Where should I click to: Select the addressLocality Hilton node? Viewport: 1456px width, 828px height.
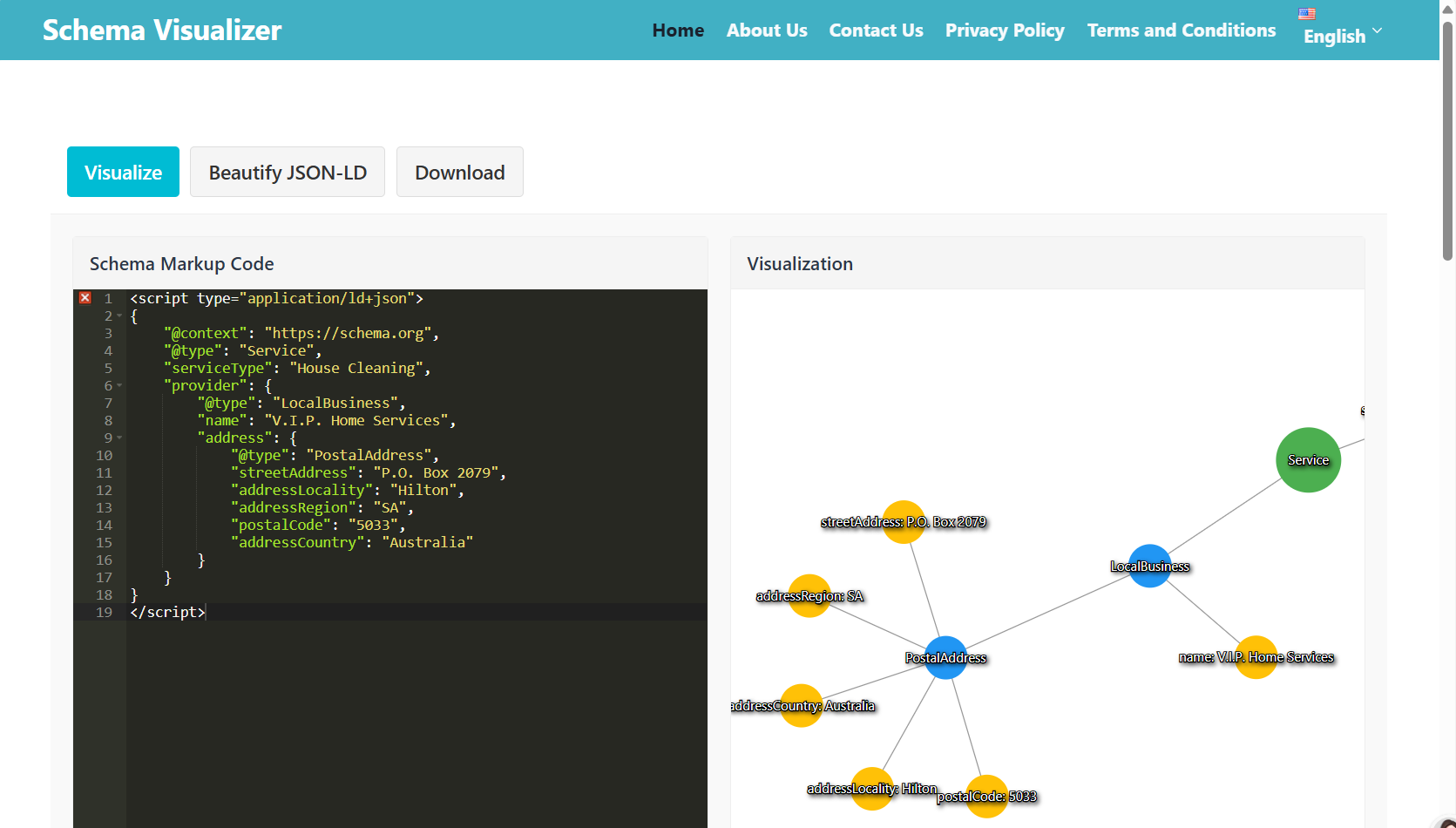tap(872, 789)
